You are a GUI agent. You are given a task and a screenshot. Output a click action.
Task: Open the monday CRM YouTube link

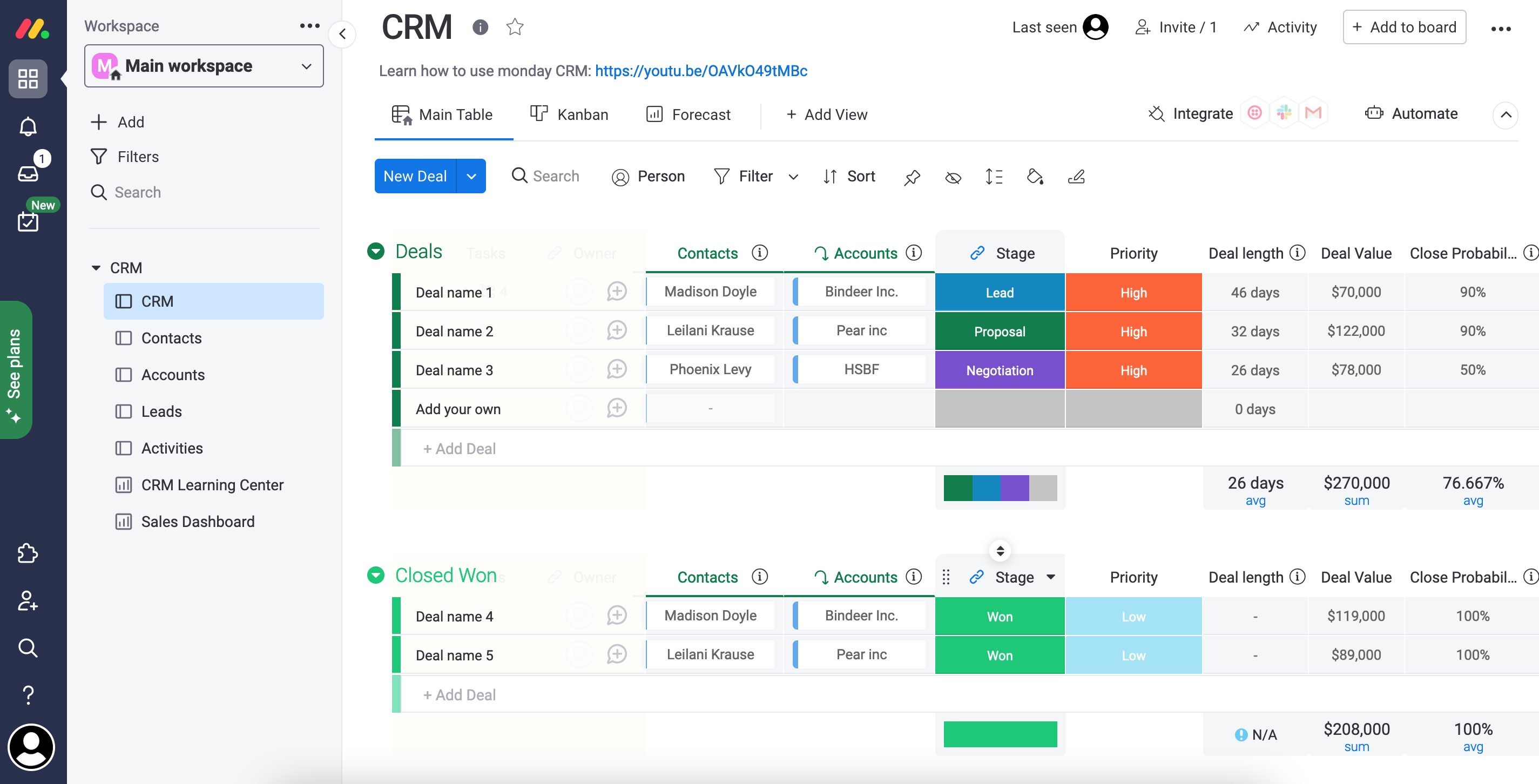point(701,71)
